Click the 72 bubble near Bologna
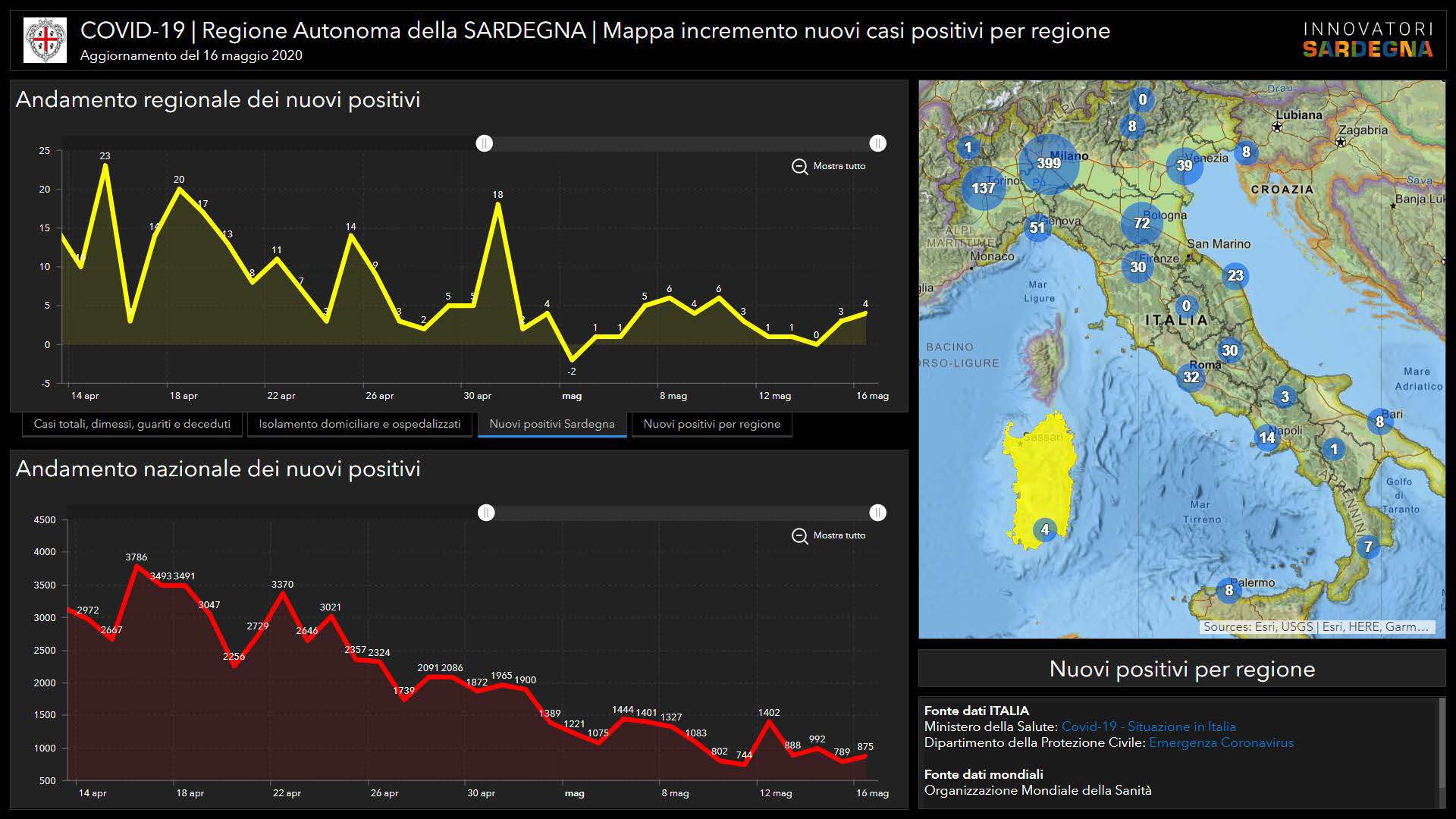The image size is (1456, 819). (x=1141, y=223)
